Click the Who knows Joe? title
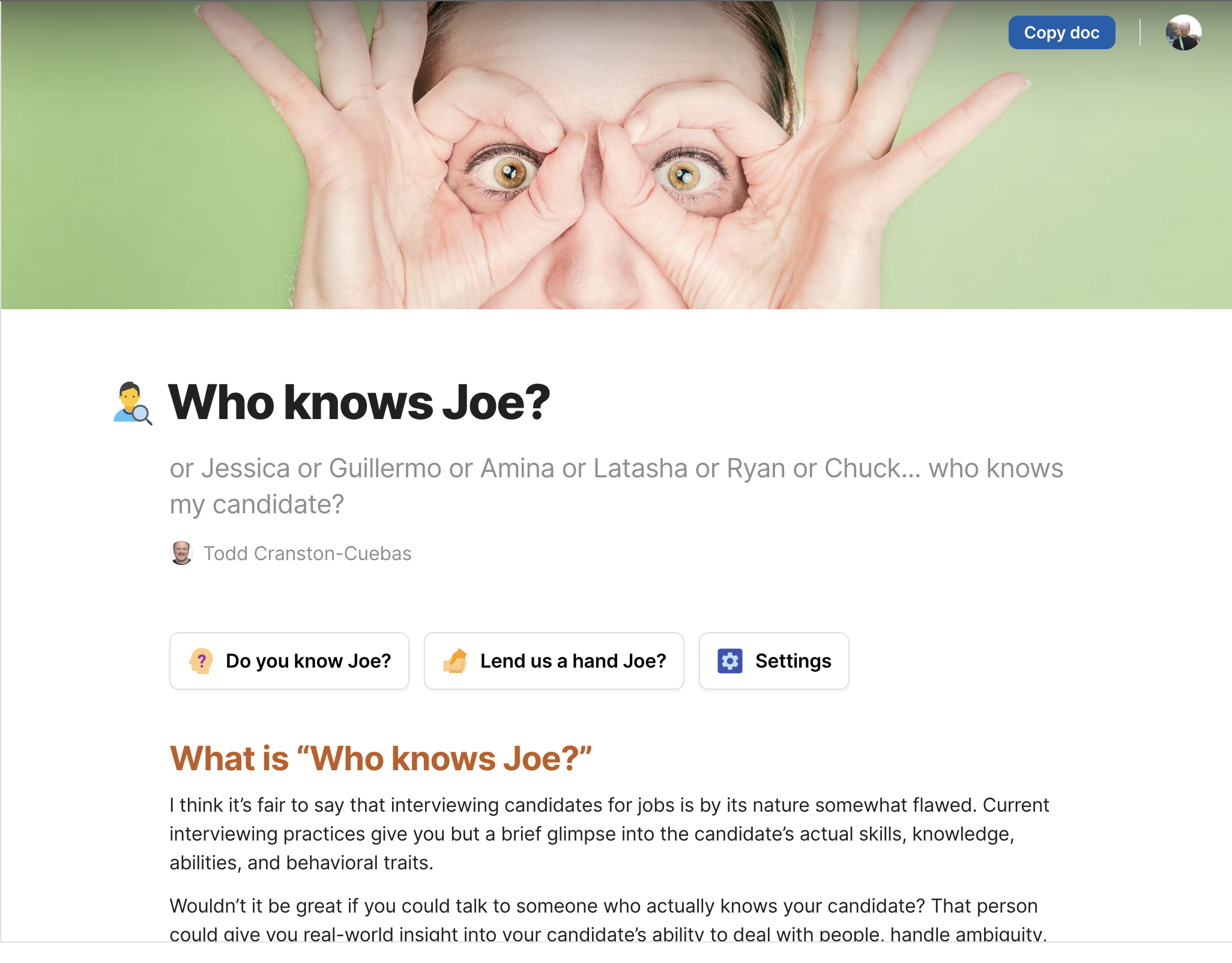 point(359,403)
